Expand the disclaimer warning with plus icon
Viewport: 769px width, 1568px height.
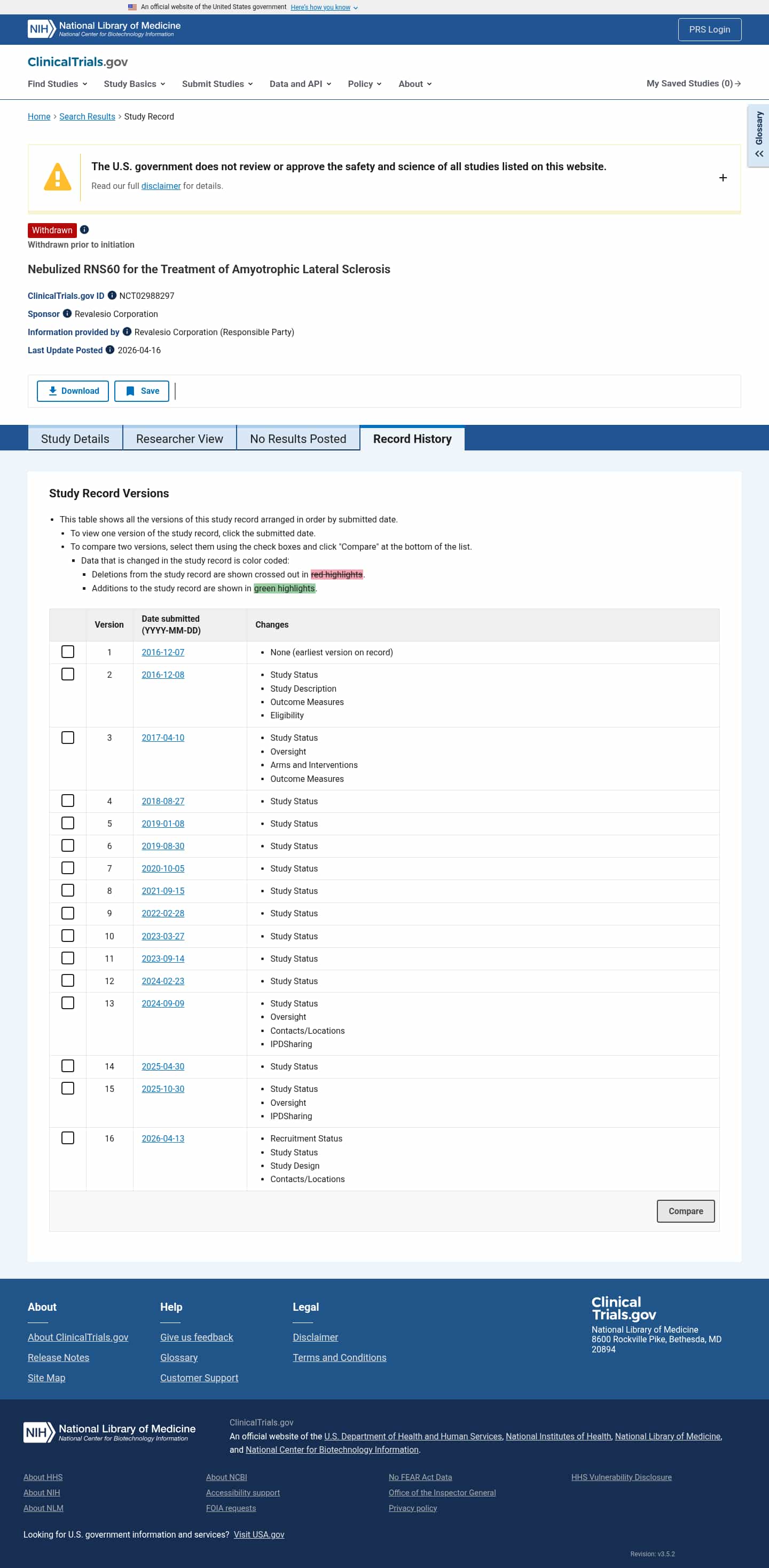click(723, 178)
